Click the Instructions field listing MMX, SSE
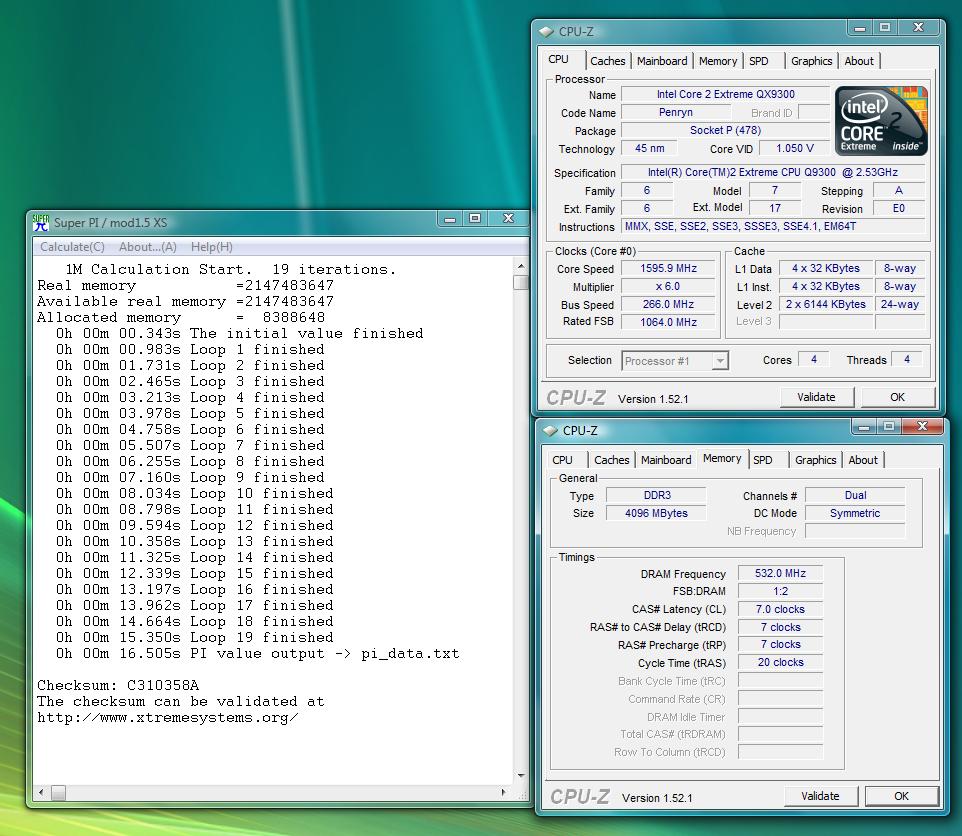Screen dimensions: 962x836 click(x=773, y=226)
